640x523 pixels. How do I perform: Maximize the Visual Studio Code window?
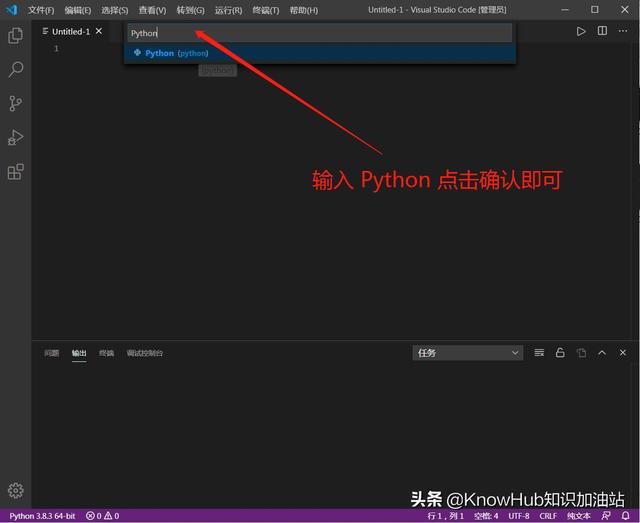point(595,10)
